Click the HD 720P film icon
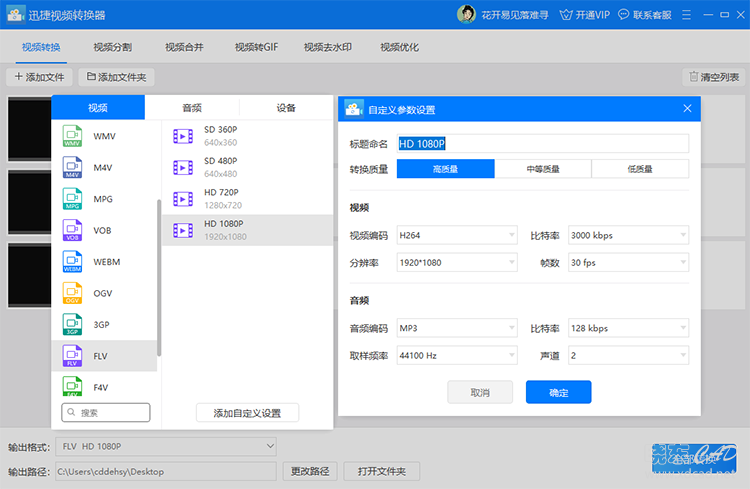 coord(183,199)
